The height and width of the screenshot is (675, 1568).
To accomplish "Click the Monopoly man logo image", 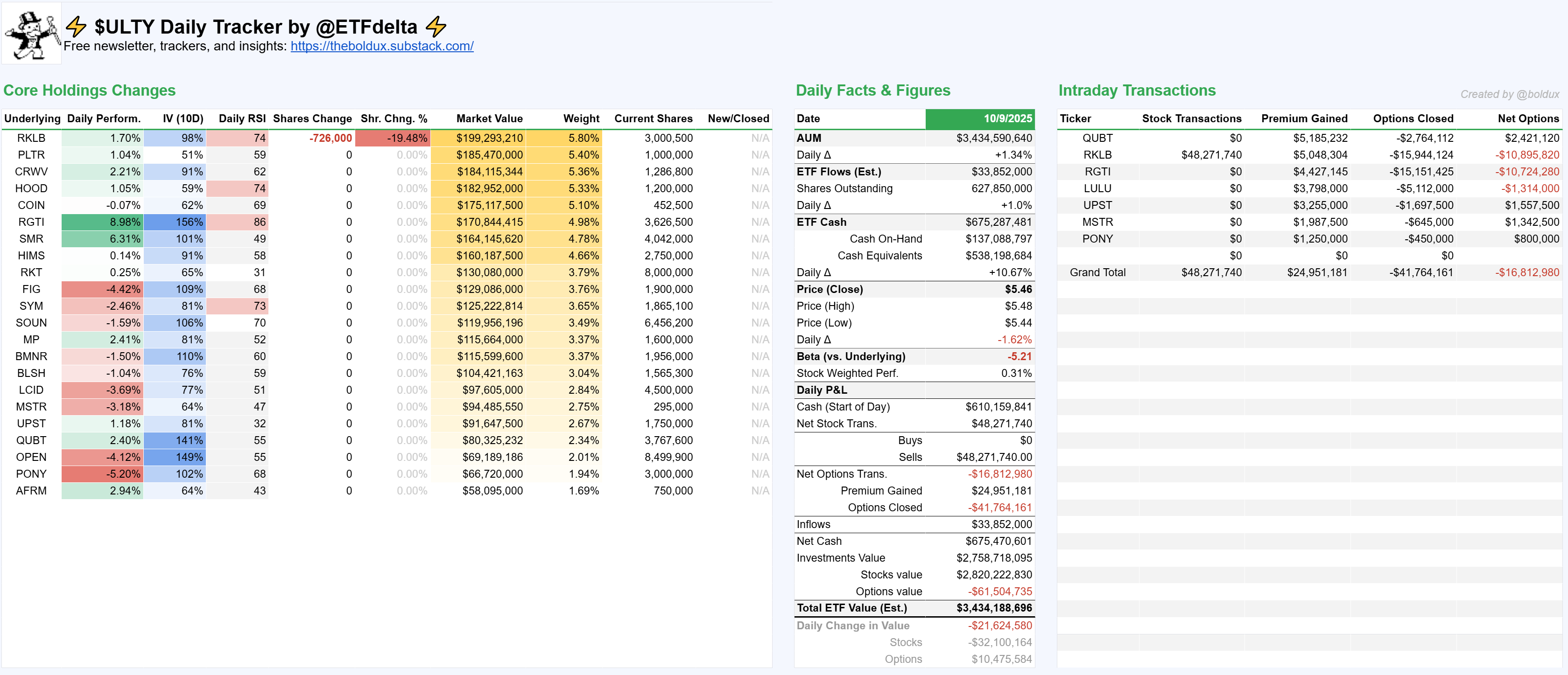I will (x=32, y=34).
